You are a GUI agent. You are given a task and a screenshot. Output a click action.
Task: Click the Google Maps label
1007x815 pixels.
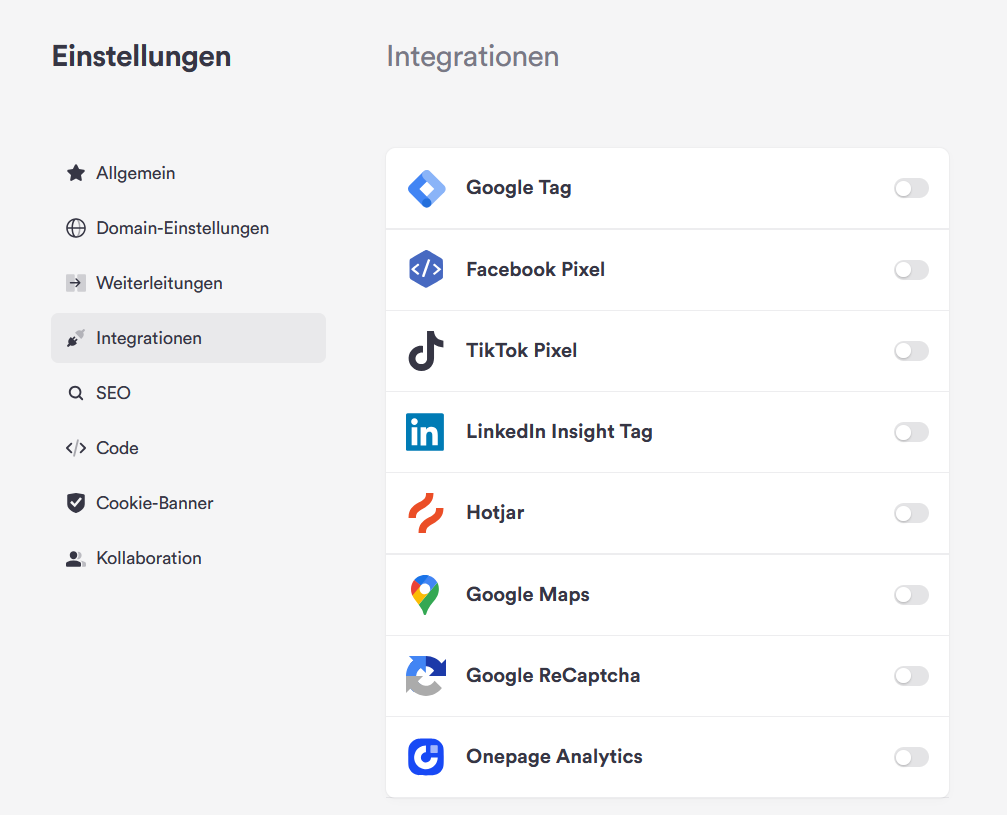(528, 595)
